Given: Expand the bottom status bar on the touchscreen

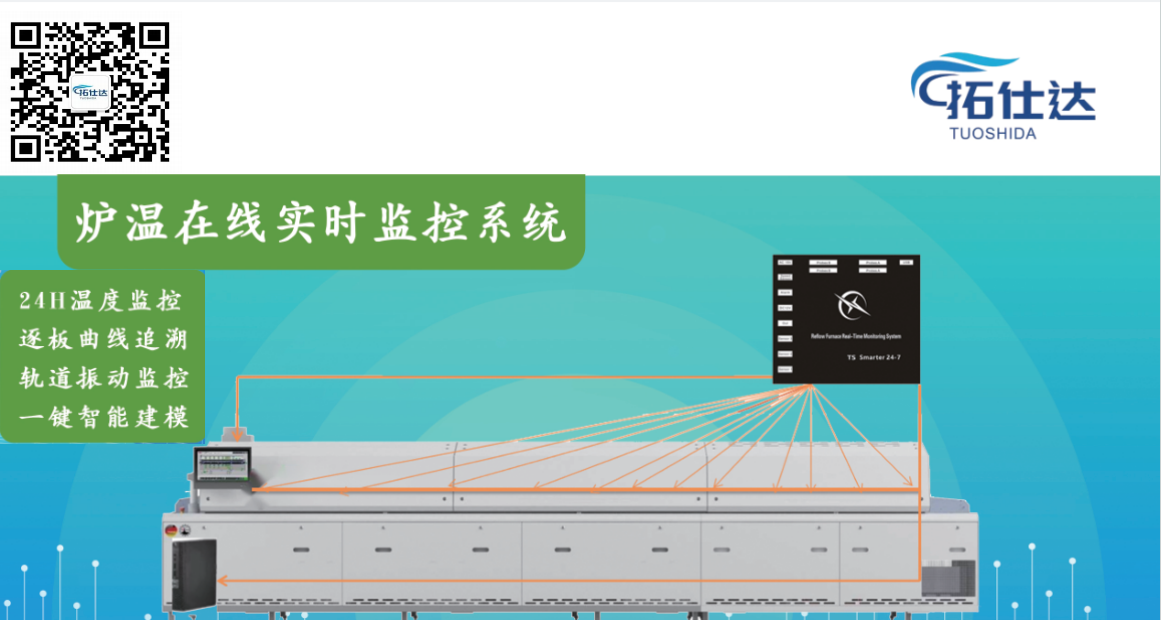Looking at the screenshot, I should (x=224, y=479).
